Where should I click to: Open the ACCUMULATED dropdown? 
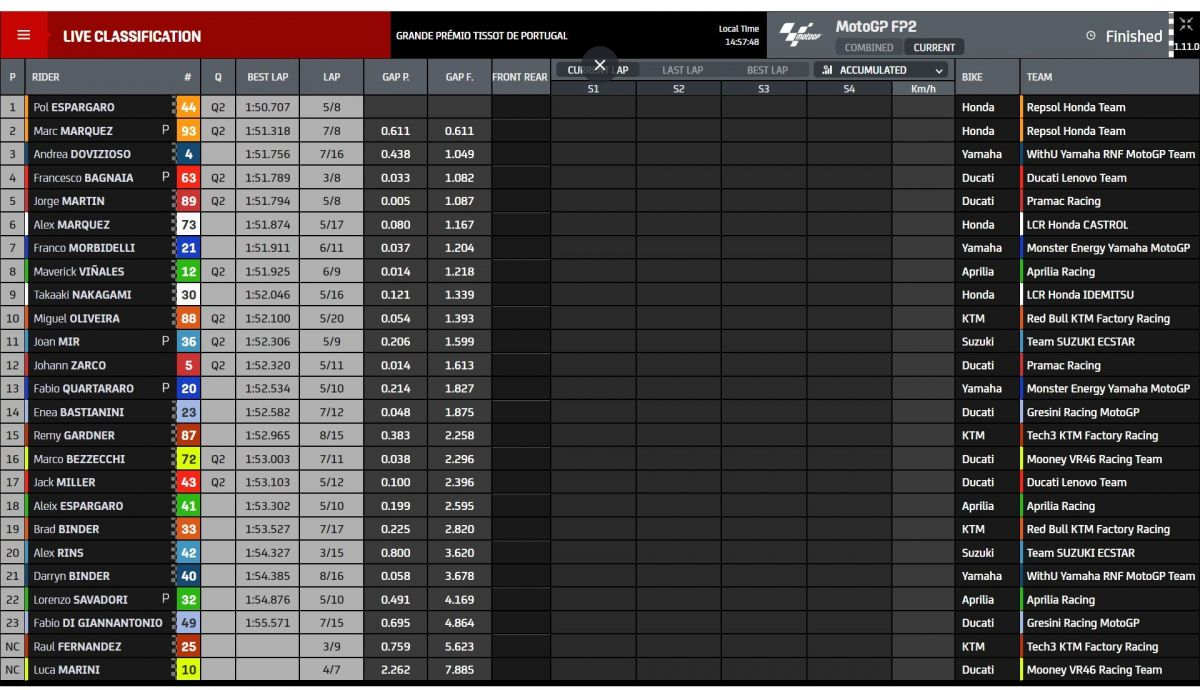point(881,70)
